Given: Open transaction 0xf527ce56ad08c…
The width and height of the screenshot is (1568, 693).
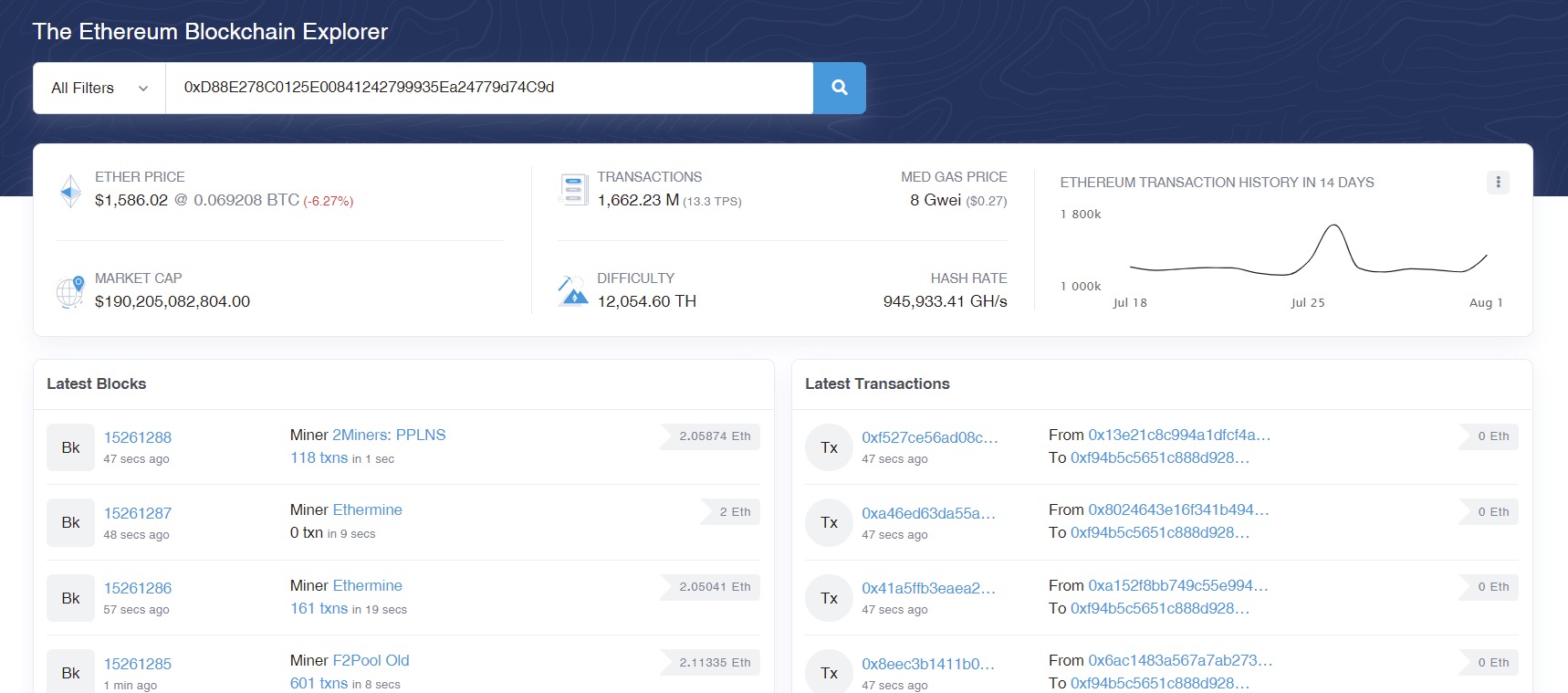Looking at the screenshot, I should coord(930,437).
